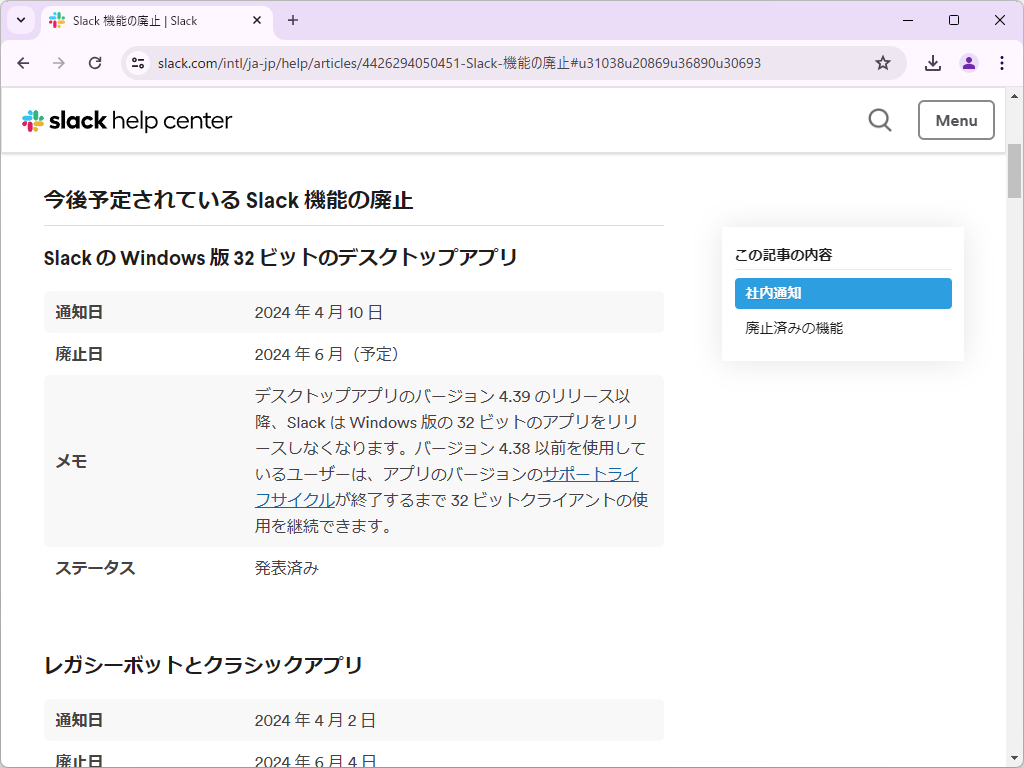Open Chrome's three-dot menu

point(1002,63)
